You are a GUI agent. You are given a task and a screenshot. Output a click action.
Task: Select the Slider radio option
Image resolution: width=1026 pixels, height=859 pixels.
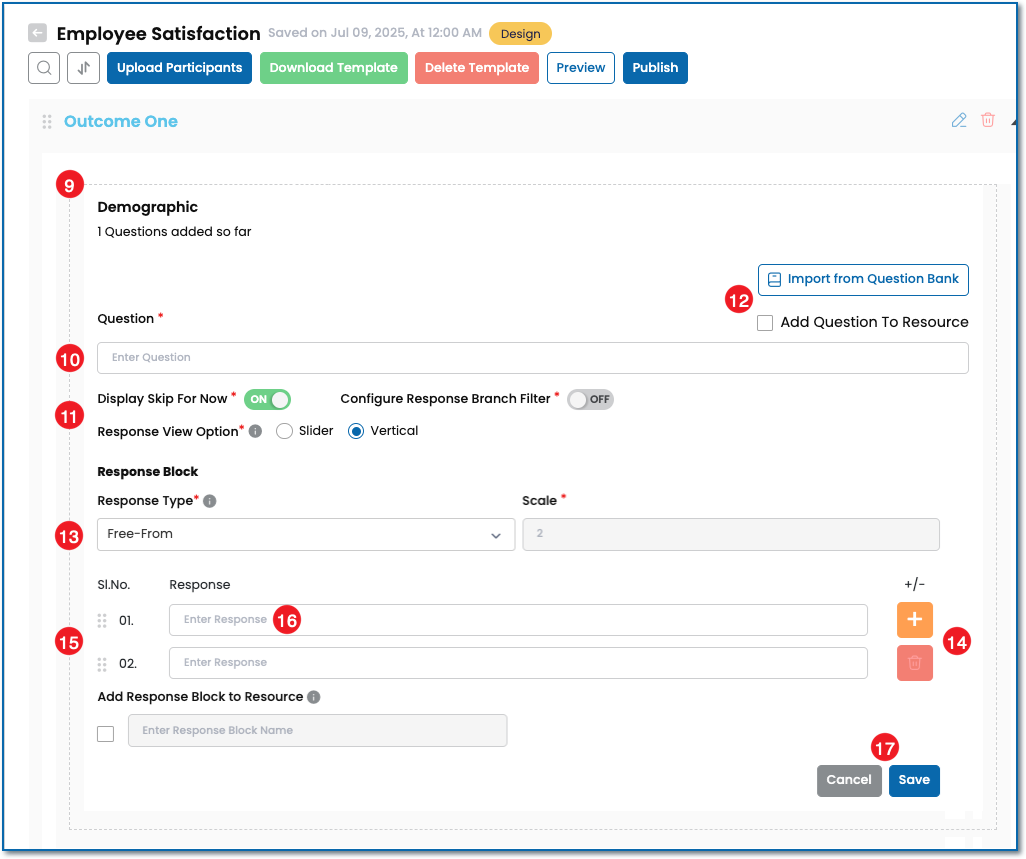[284, 431]
